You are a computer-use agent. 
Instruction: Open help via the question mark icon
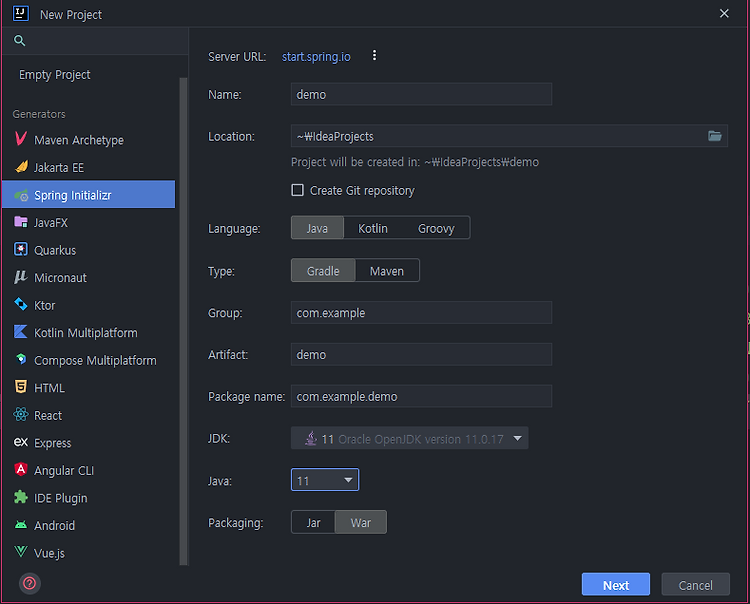point(30,583)
